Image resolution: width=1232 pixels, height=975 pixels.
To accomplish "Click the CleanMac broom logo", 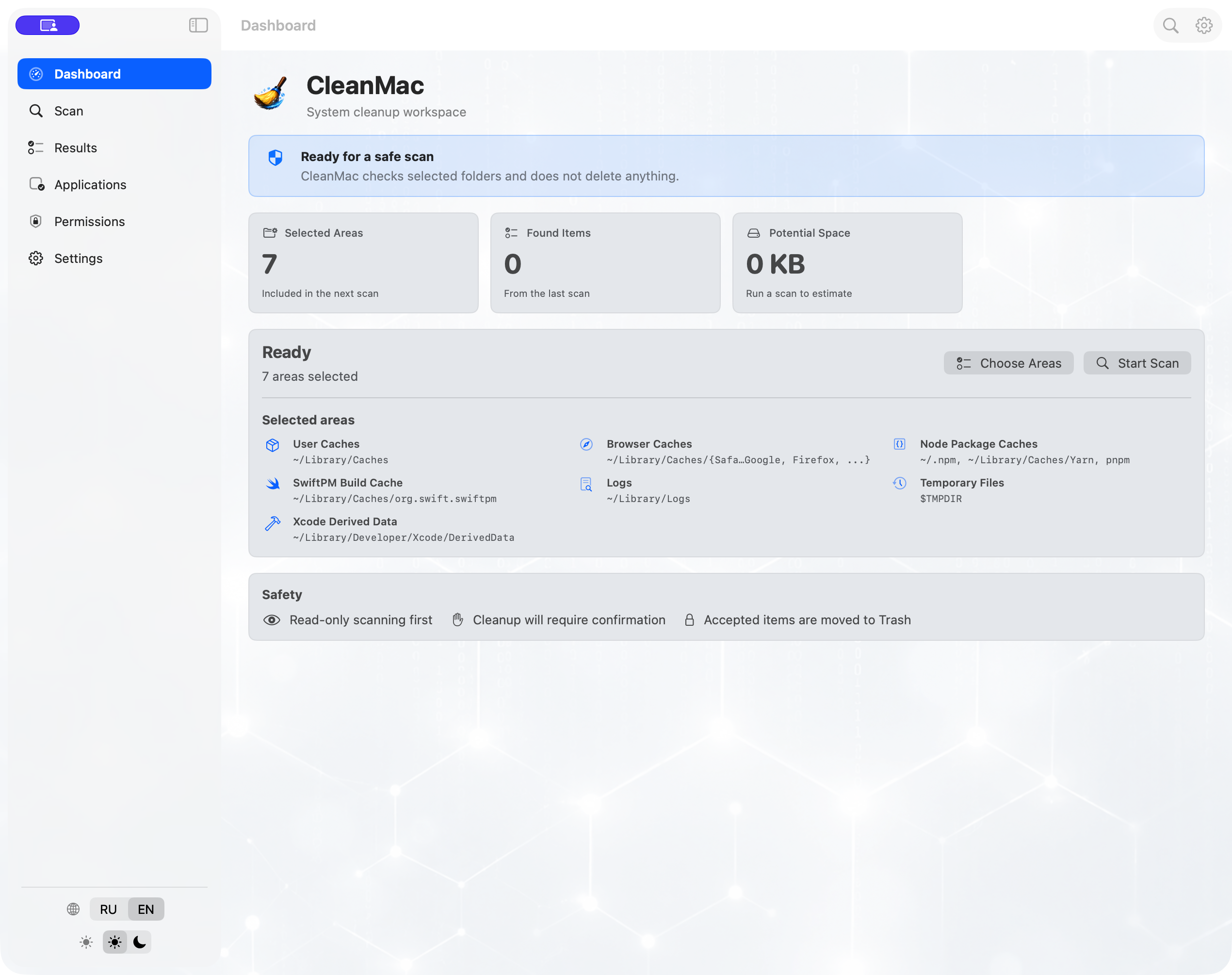I will pos(271,93).
